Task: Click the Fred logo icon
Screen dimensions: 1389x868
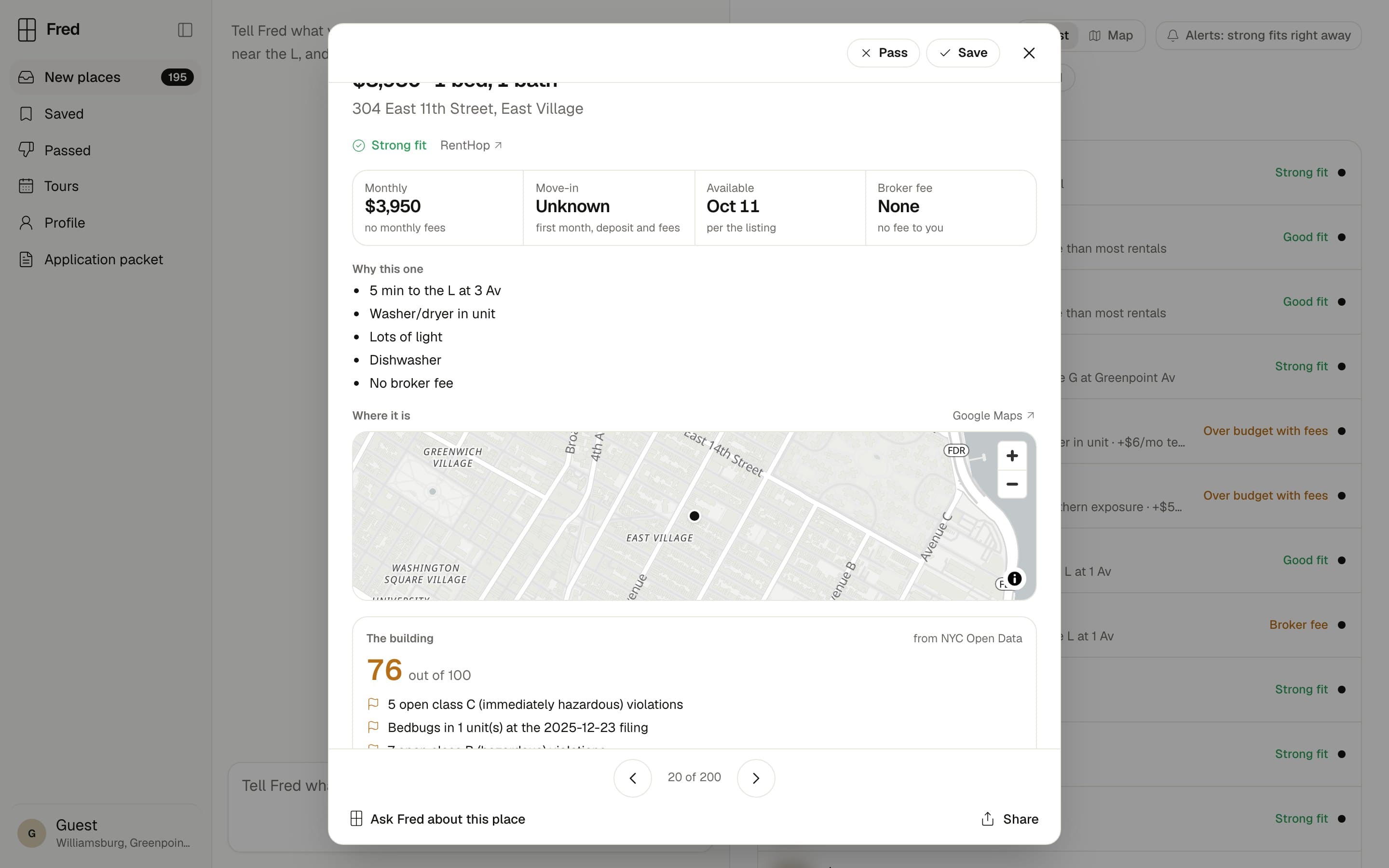Action: click(x=27, y=29)
